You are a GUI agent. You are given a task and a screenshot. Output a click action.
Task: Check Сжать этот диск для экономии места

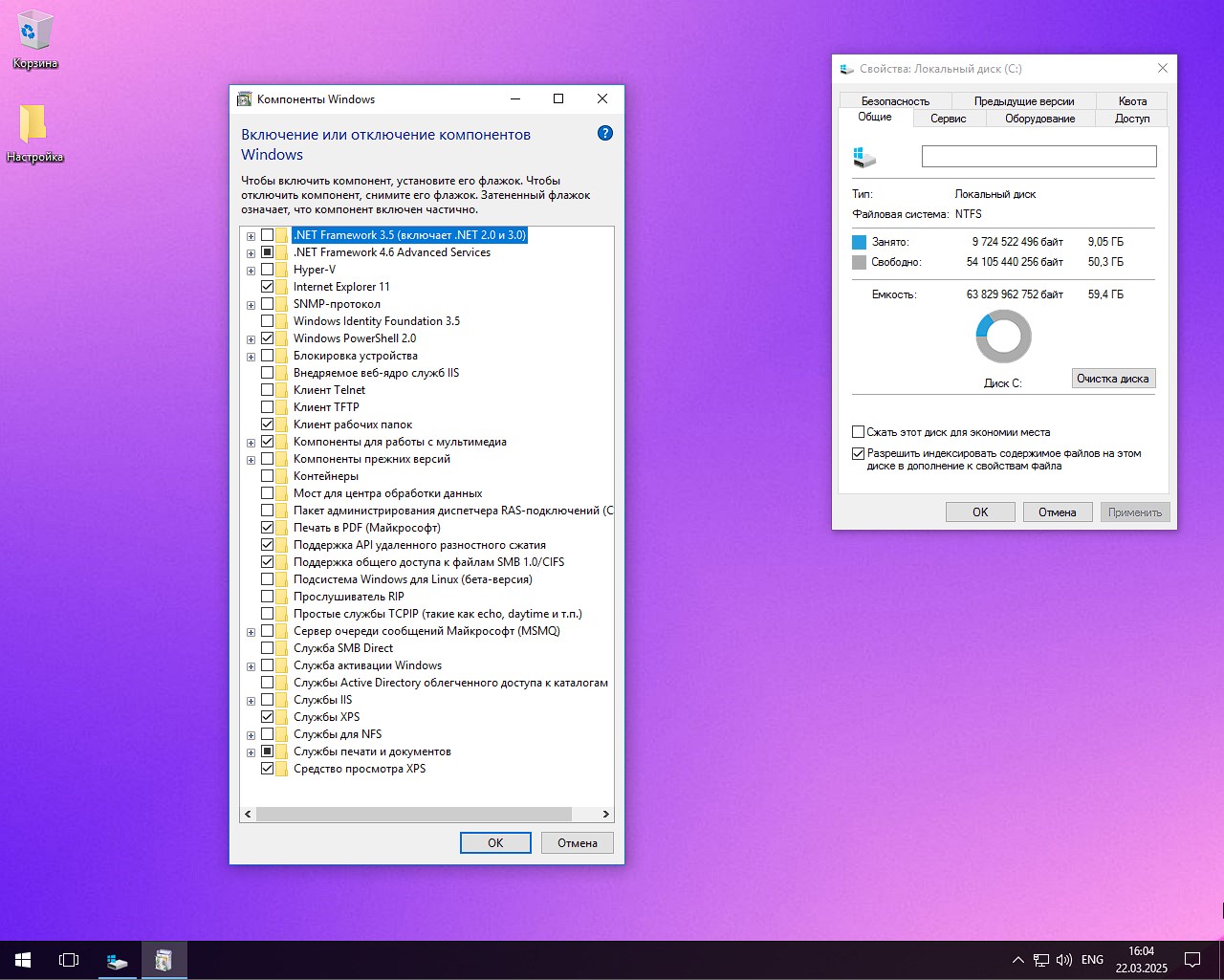click(858, 432)
